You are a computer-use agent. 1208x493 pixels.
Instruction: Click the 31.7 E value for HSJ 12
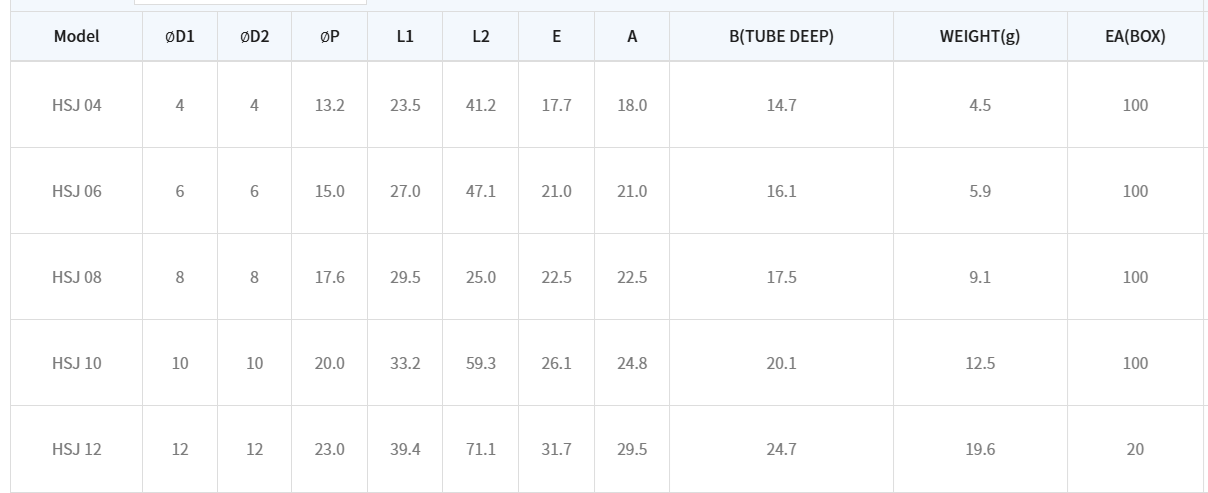(x=556, y=449)
